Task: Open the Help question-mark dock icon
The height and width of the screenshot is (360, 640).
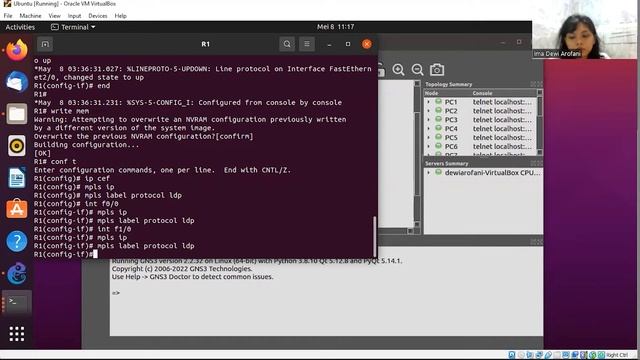Action: click(x=17, y=241)
